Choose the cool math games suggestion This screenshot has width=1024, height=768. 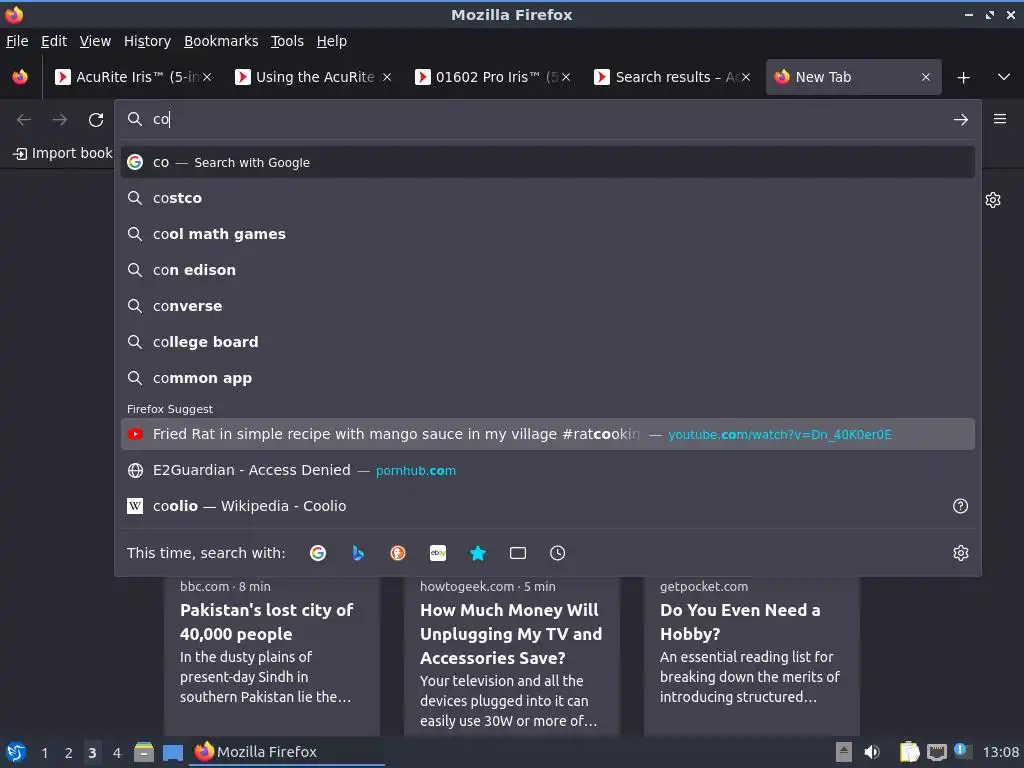(x=547, y=234)
